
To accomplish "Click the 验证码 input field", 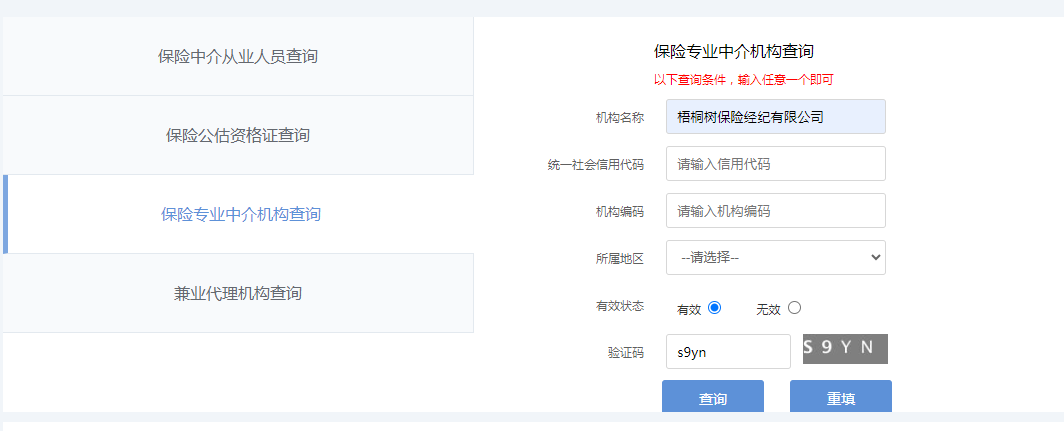I will [728, 351].
